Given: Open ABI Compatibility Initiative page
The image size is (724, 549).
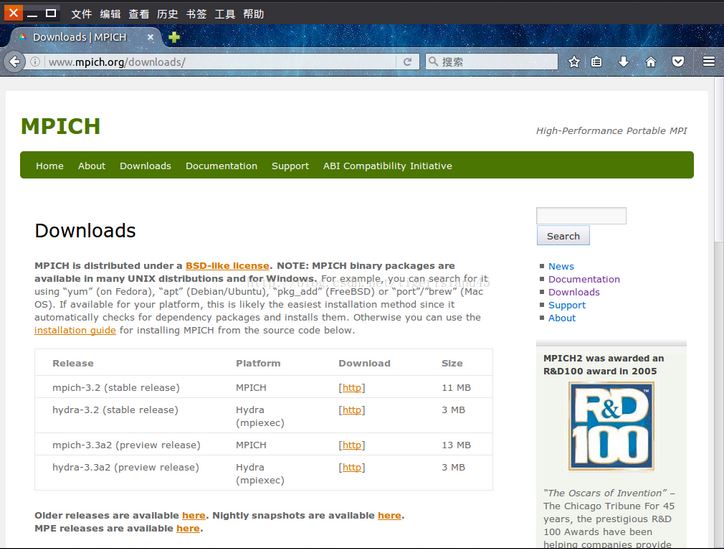Looking at the screenshot, I should [x=387, y=166].
